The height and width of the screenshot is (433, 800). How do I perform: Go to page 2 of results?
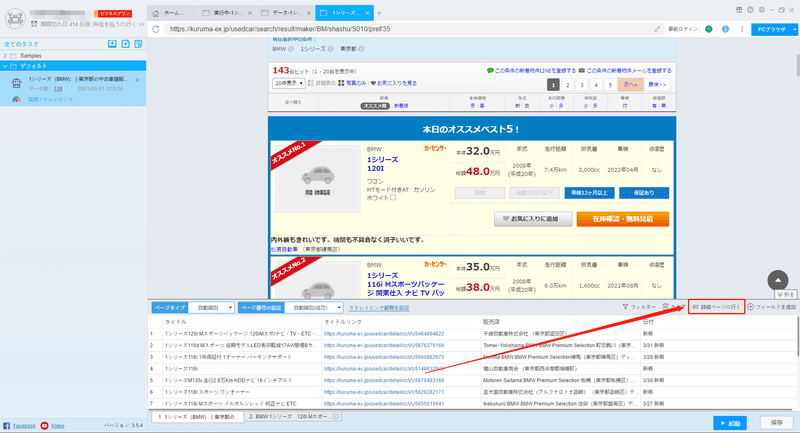tap(567, 85)
